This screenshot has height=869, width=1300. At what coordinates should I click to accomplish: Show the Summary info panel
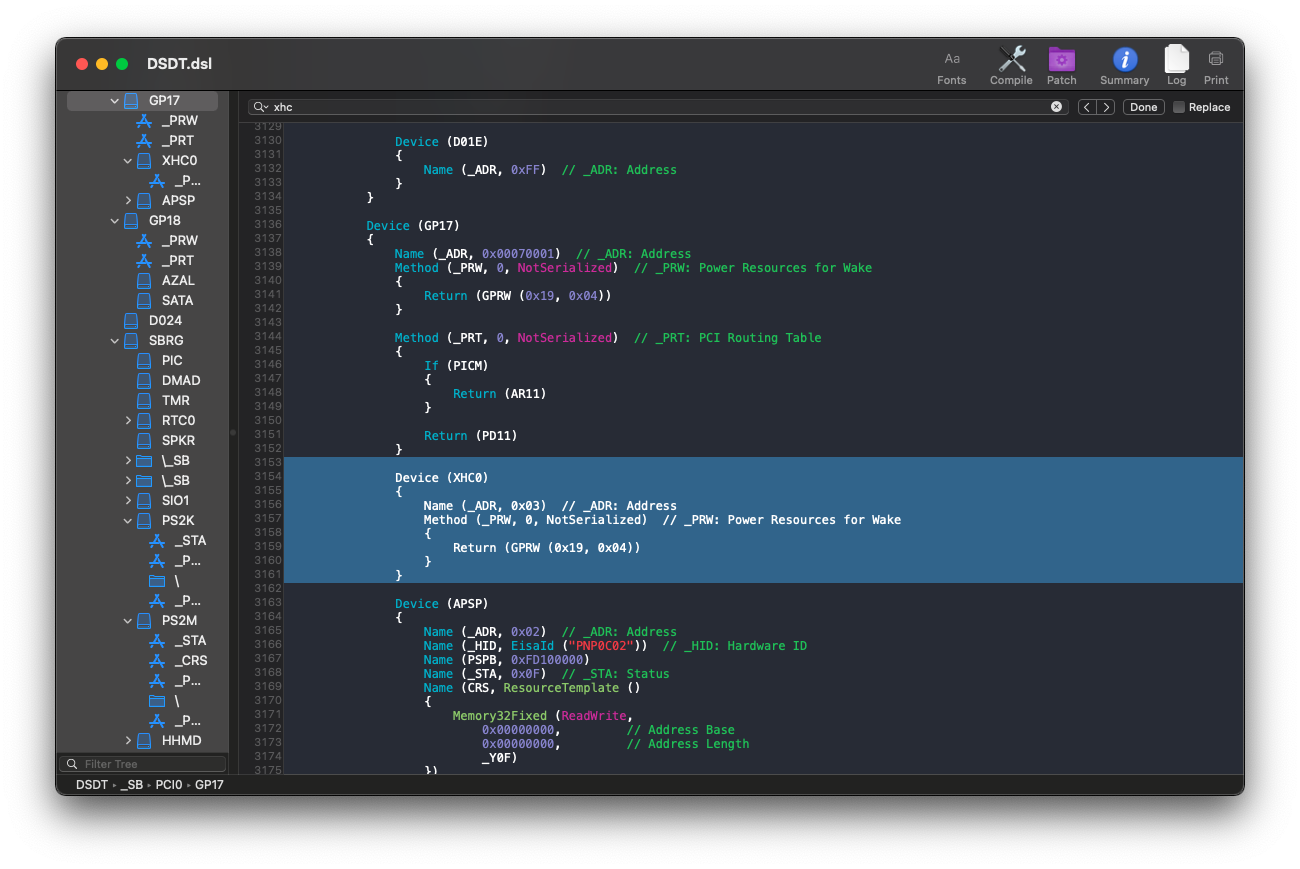click(1124, 66)
